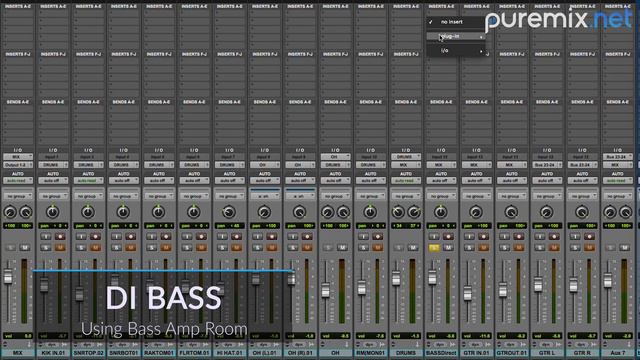Viewport: 640px width, 360px height.
Task: Click the GTR IN.01 track name
Action: [x=476, y=353]
